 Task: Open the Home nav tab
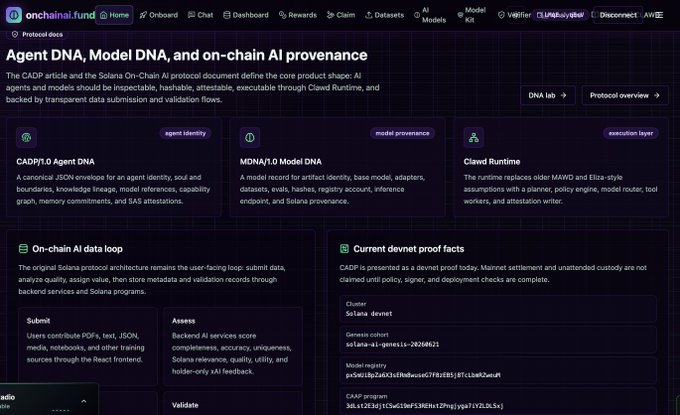(114, 15)
